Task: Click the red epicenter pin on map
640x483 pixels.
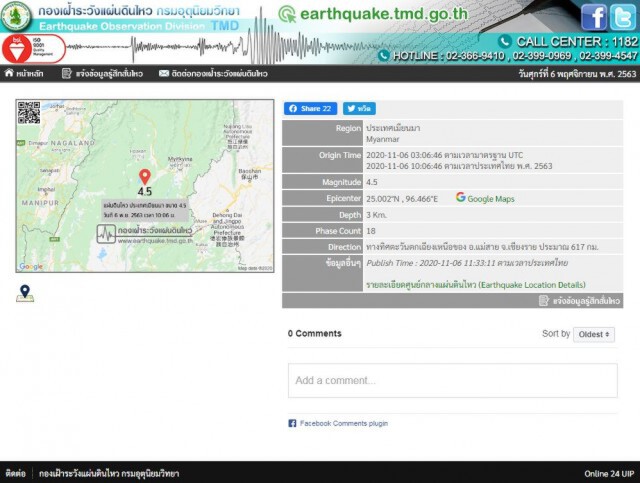Action: click(x=144, y=177)
